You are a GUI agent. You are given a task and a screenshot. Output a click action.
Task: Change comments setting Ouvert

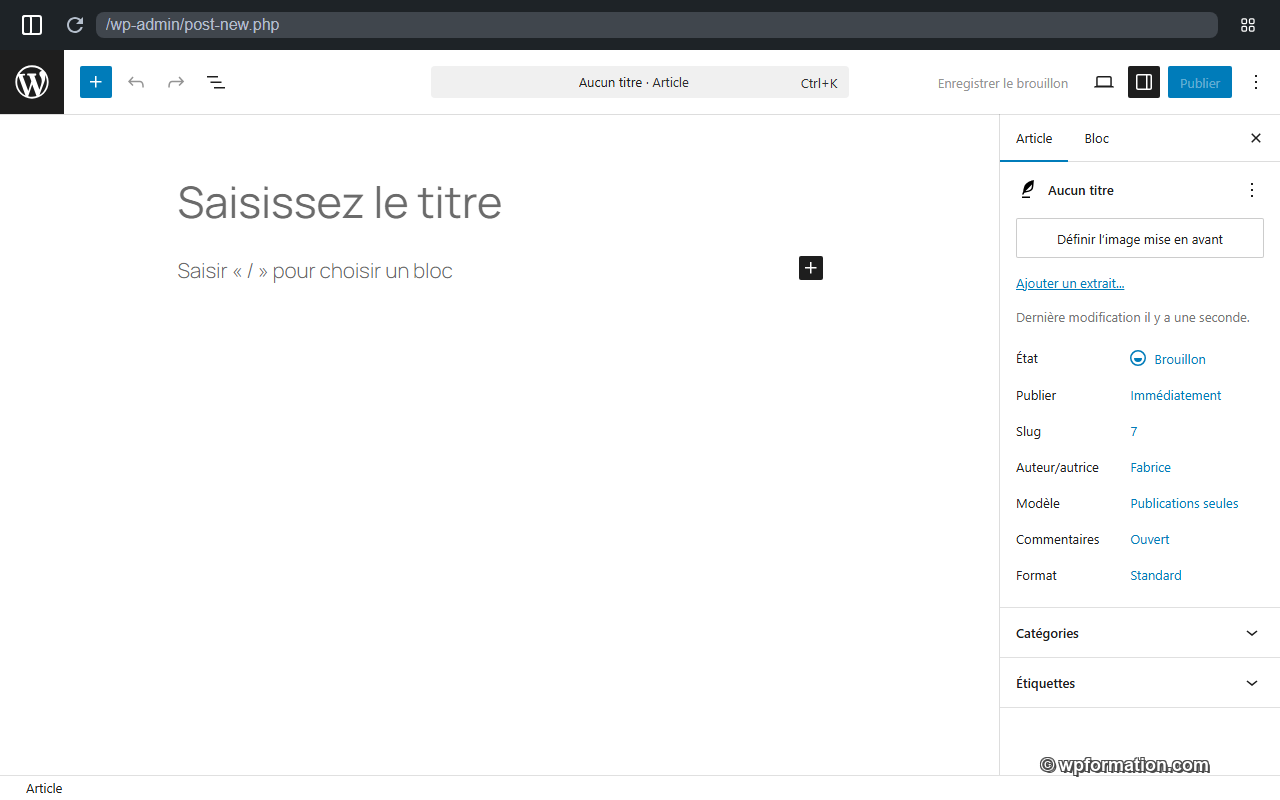[x=1150, y=539]
